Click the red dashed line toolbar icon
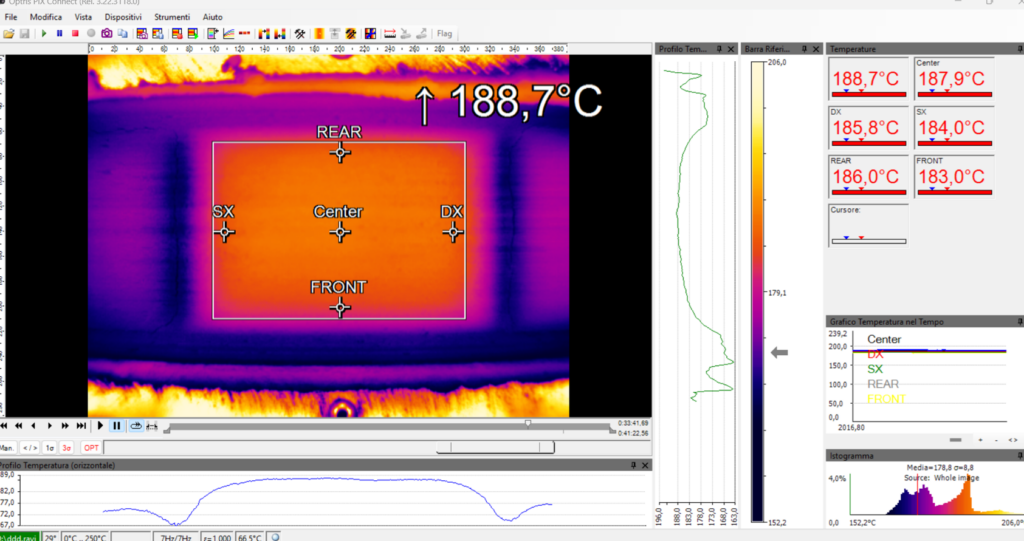 (x=244, y=33)
